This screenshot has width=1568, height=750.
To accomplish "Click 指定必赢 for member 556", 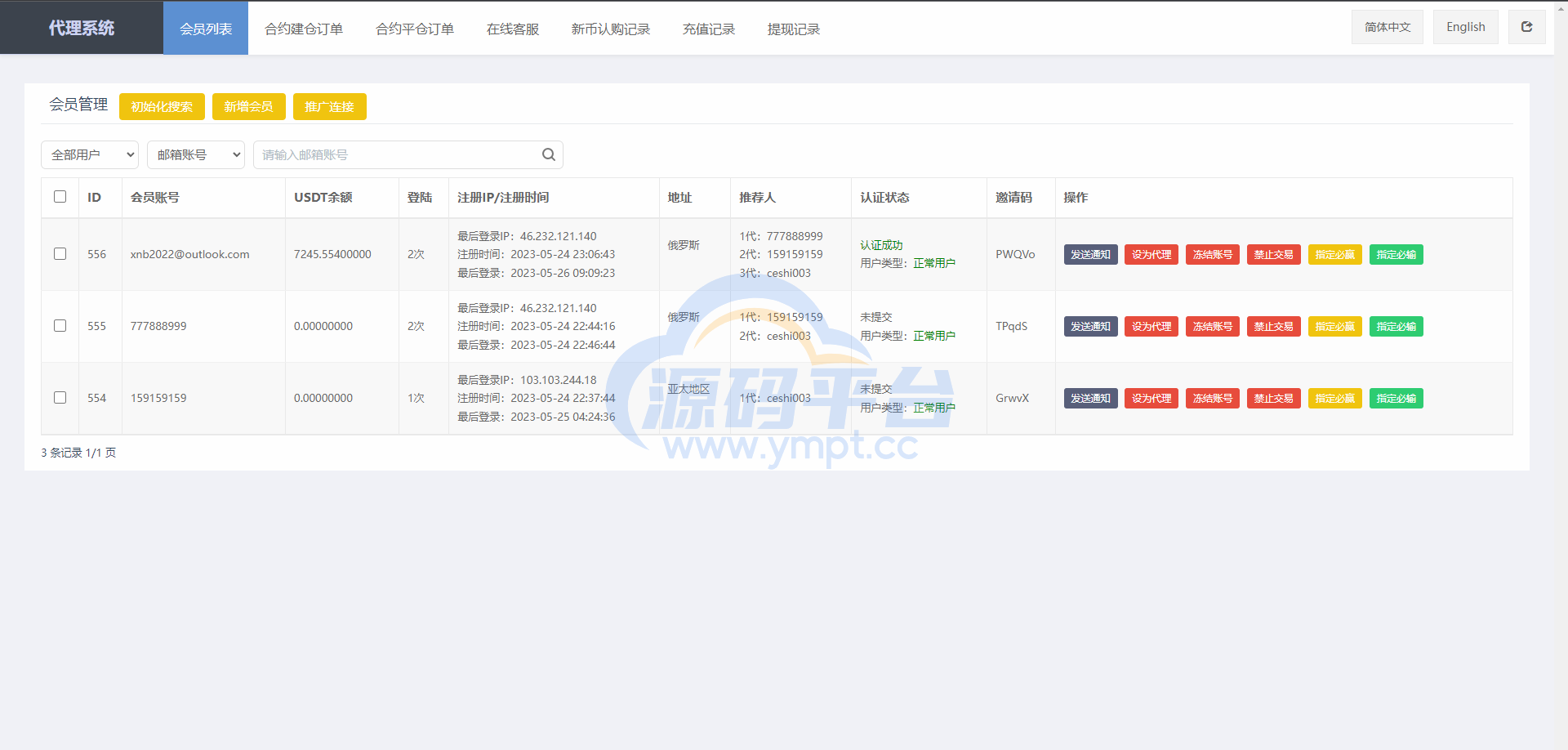I will (1335, 254).
